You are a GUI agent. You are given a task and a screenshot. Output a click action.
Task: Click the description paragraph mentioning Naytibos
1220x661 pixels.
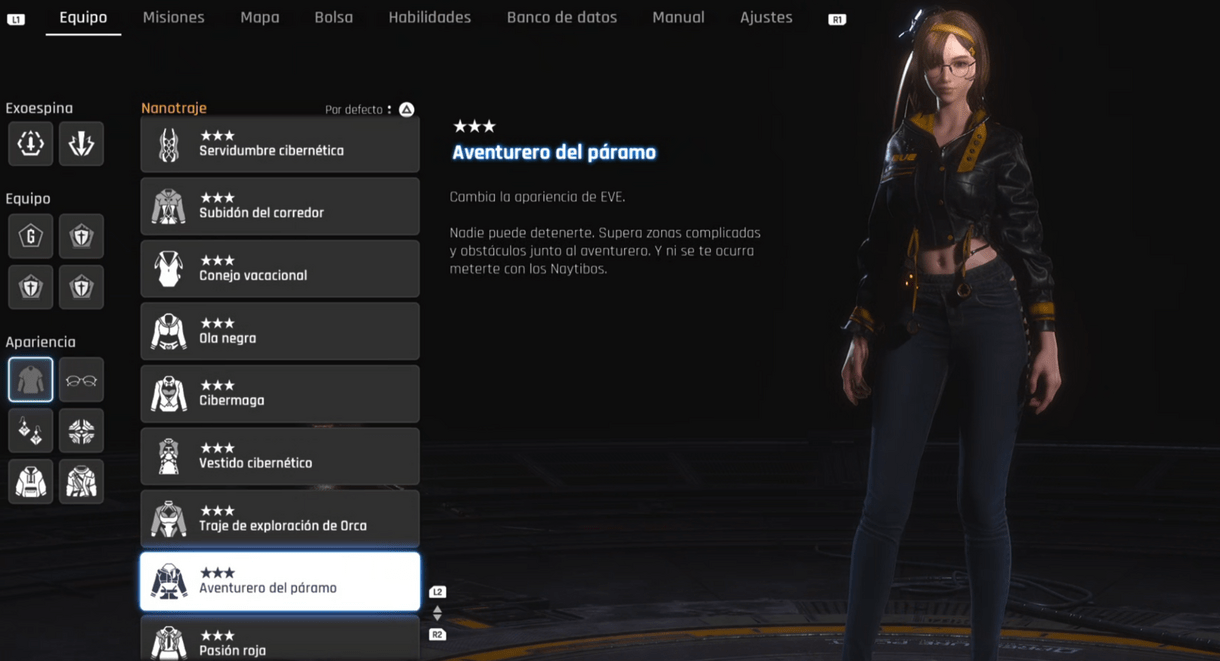point(605,250)
